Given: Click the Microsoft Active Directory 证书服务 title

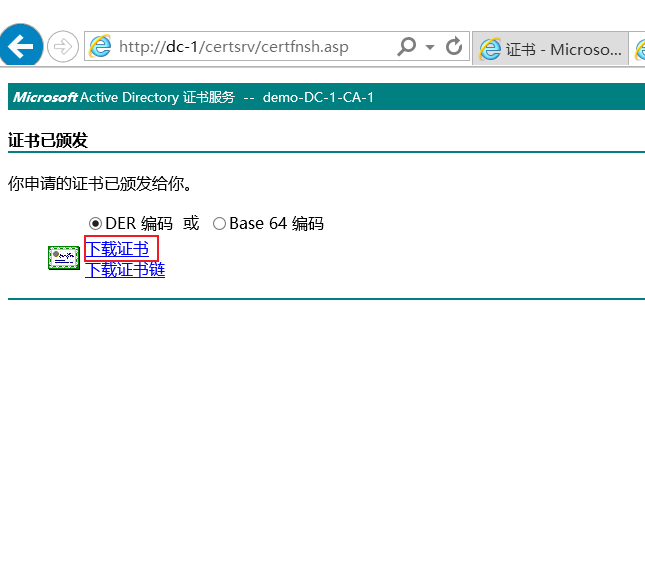Looking at the screenshot, I should [124, 97].
